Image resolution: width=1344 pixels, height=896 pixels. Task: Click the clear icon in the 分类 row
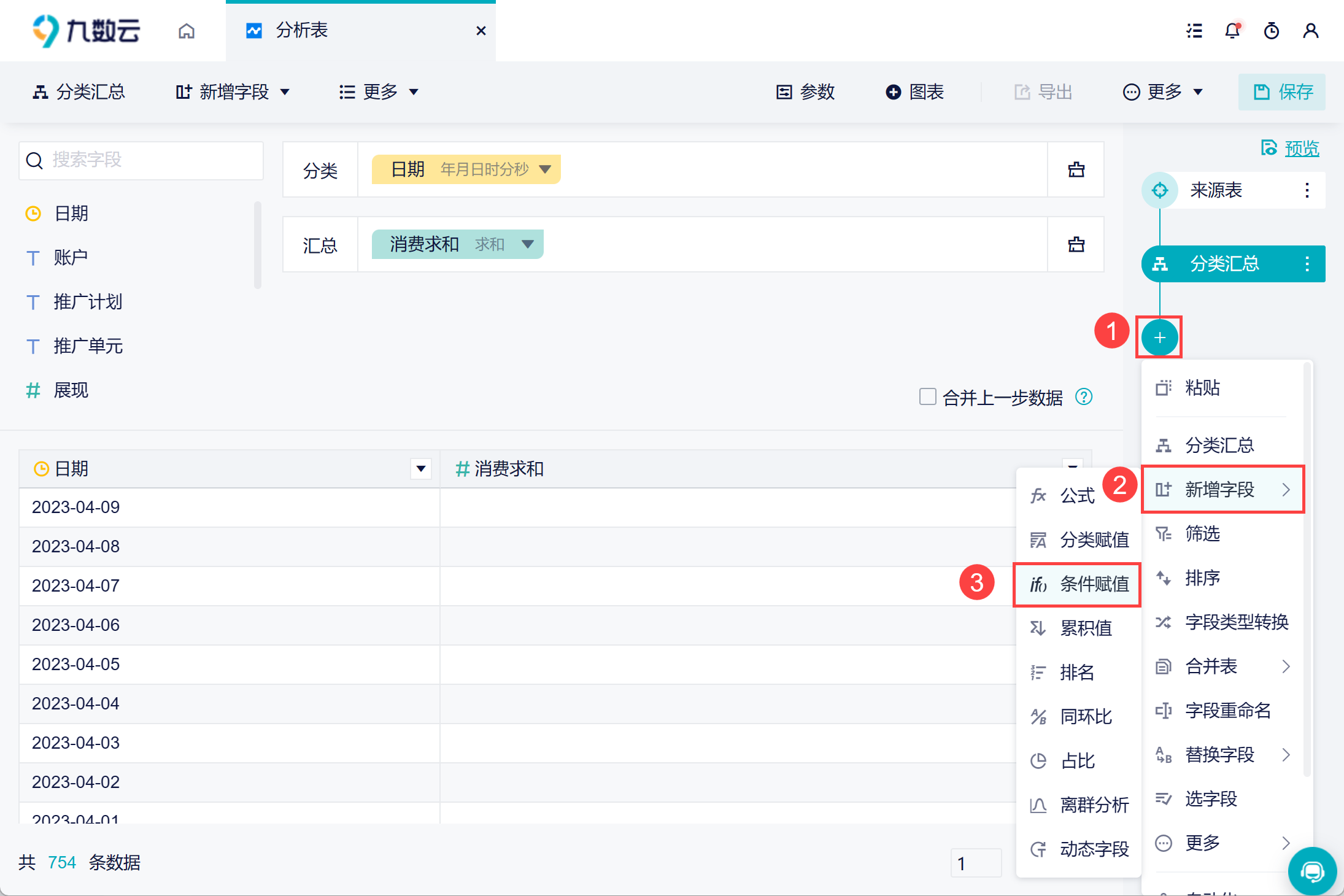coord(1076,170)
